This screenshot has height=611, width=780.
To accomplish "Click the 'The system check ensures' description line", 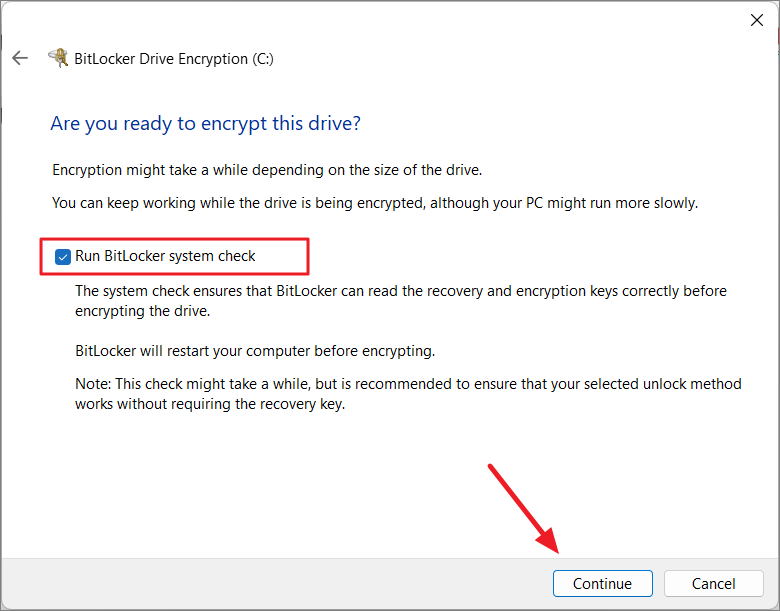I will 401,291.
